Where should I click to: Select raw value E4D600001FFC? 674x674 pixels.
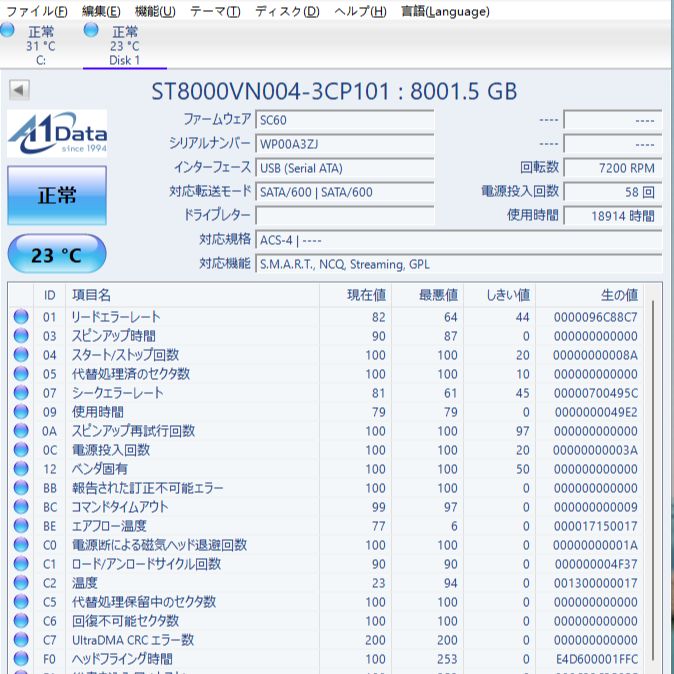[x=597, y=659]
